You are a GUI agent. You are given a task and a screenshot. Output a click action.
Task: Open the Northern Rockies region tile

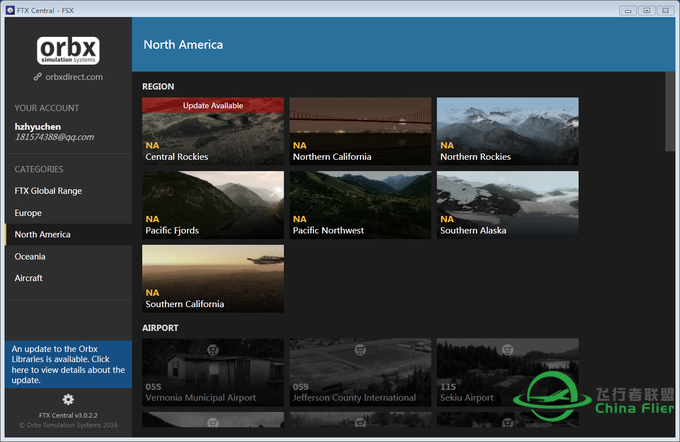click(508, 131)
